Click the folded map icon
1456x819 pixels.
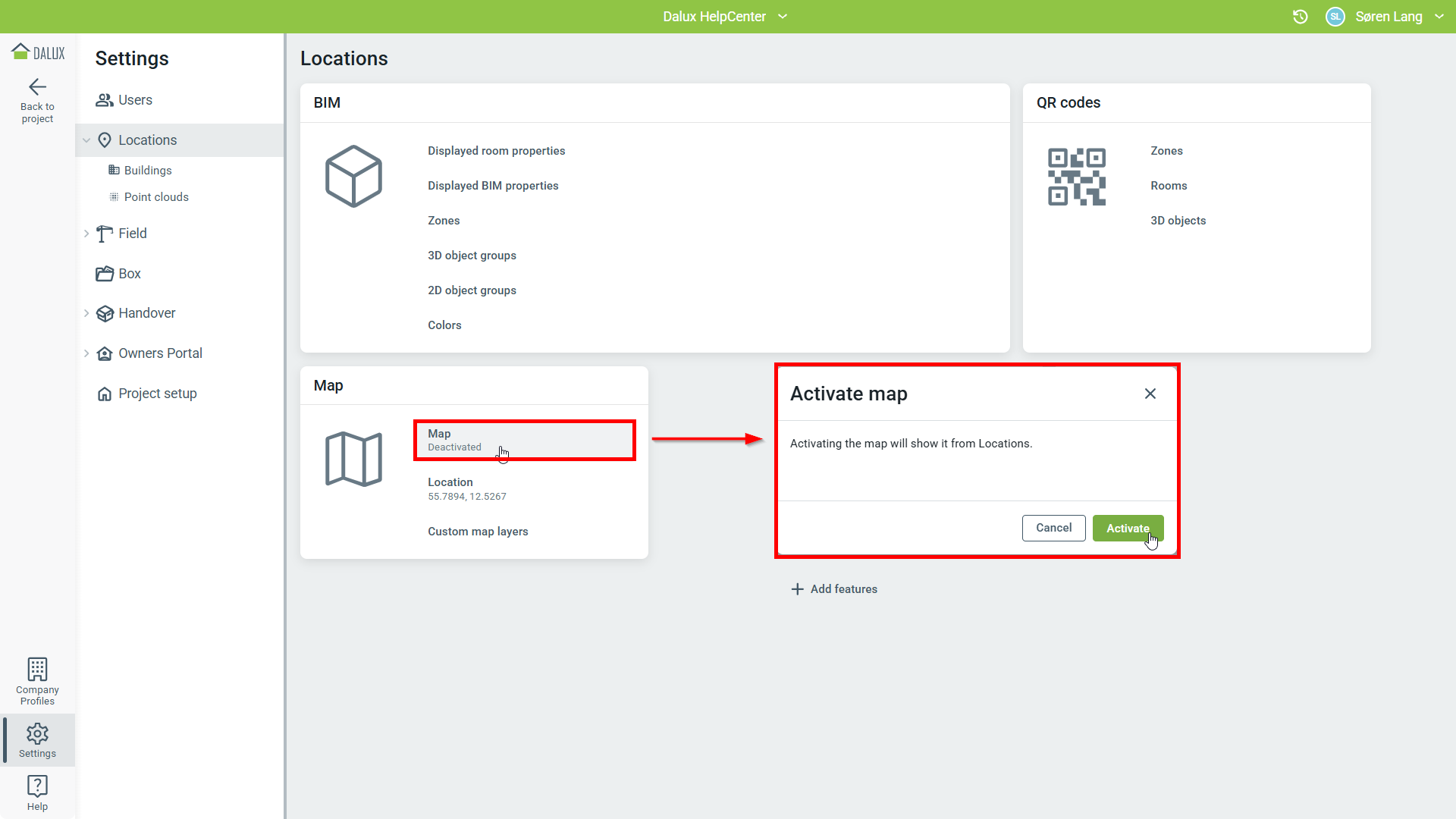pos(353,459)
